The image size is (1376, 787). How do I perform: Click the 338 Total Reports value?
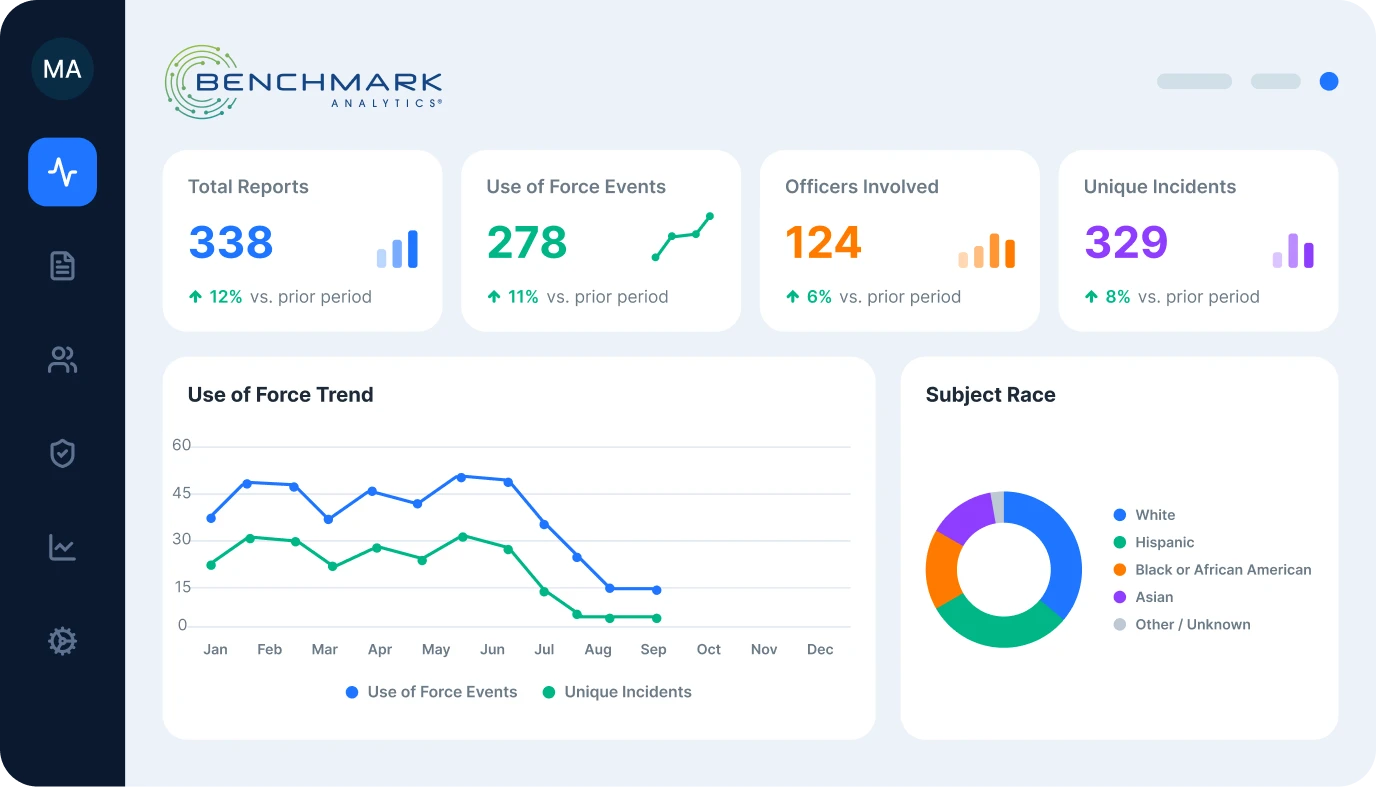pyautogui.click(x=231, y=243)
